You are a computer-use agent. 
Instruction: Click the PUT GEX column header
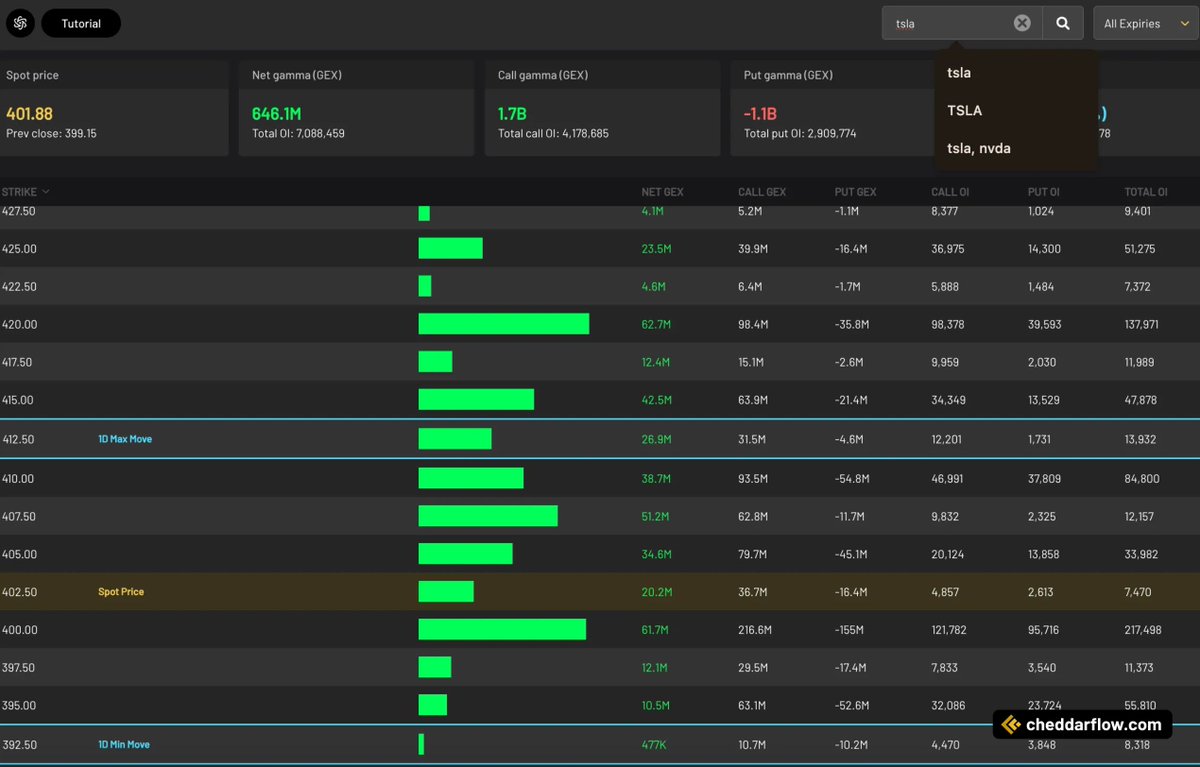[856, 192]
